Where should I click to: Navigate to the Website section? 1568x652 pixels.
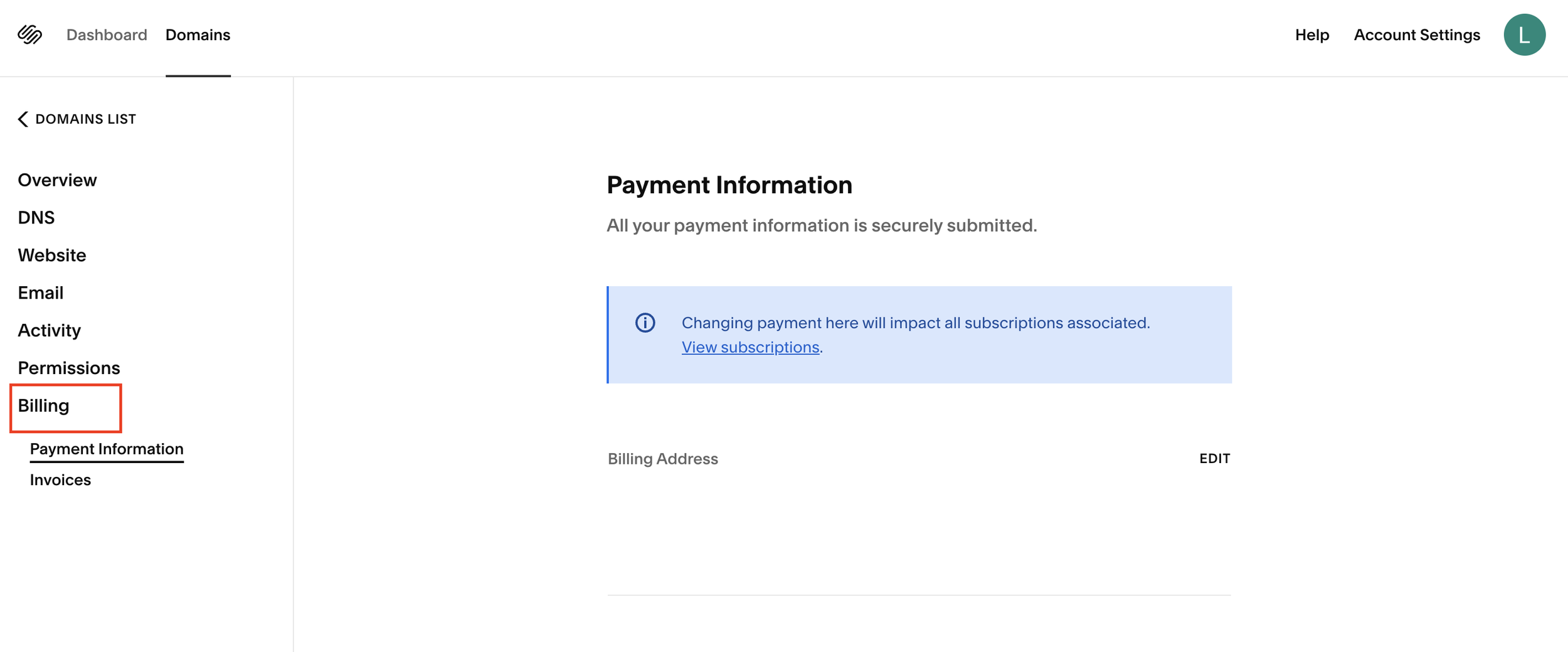[x=52, y=255]
